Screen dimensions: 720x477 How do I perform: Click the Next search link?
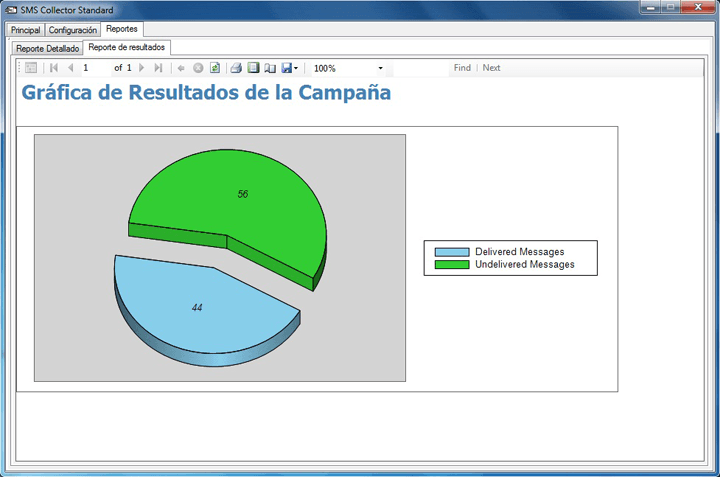click(491, 68)
